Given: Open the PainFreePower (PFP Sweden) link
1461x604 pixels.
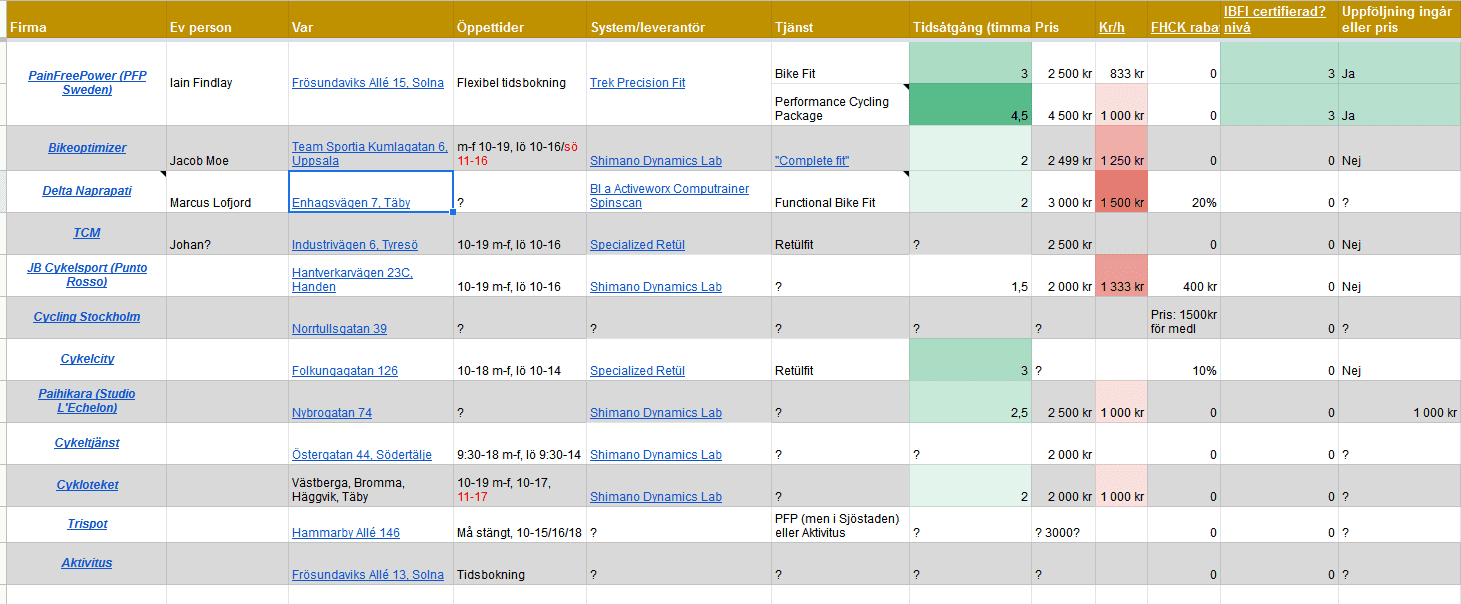Looking at the screenshot, I should (86, 82).
